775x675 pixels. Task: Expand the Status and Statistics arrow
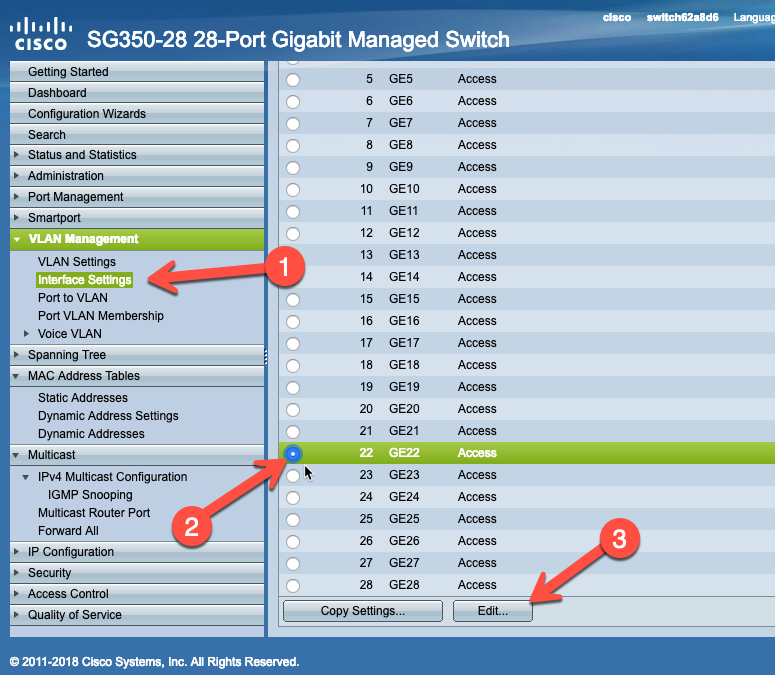pyautogui.click(x=16, y=155)
